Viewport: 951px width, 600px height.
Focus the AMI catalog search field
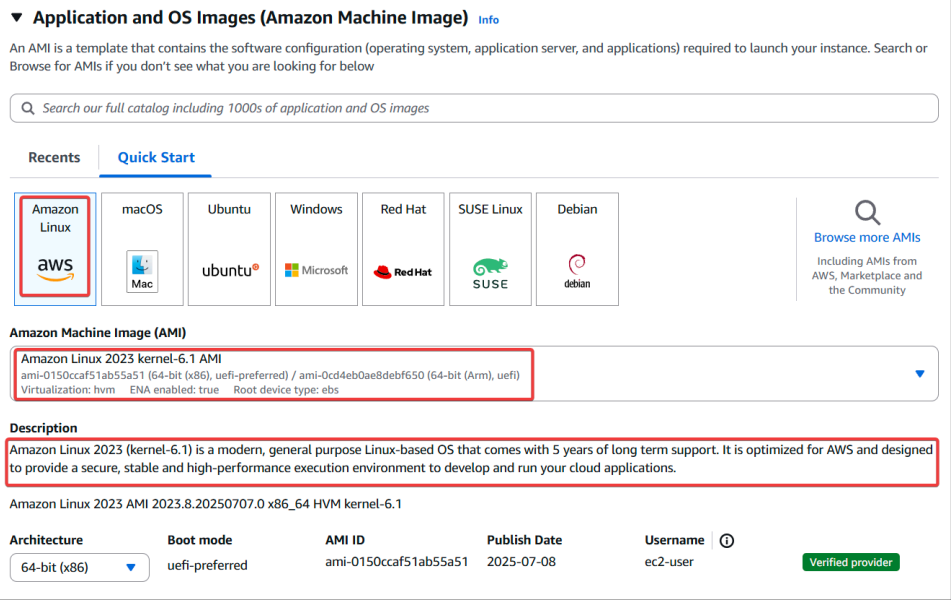[x=474, y=108]
